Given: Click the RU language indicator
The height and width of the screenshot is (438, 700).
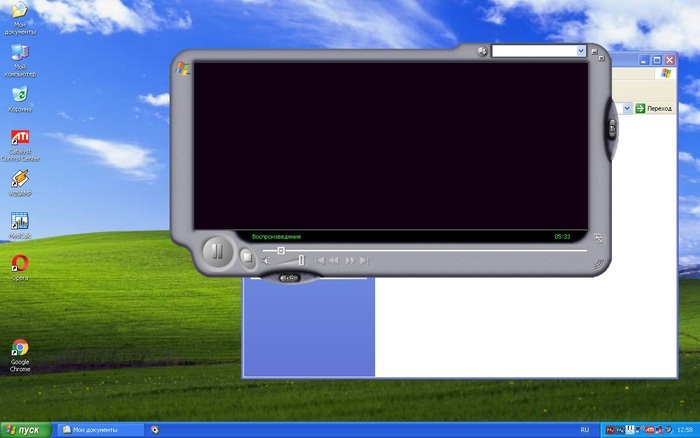Looking at the screenshot, I should [x=584, y=430].
